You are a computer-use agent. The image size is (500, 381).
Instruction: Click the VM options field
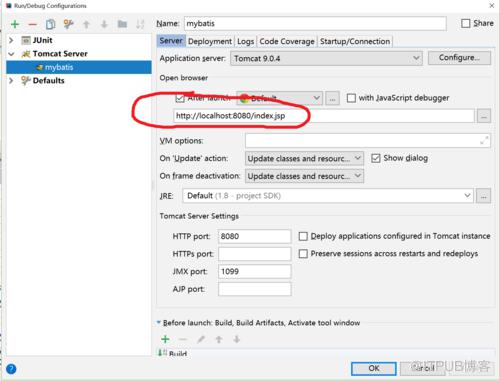click(x=368, y=141)
